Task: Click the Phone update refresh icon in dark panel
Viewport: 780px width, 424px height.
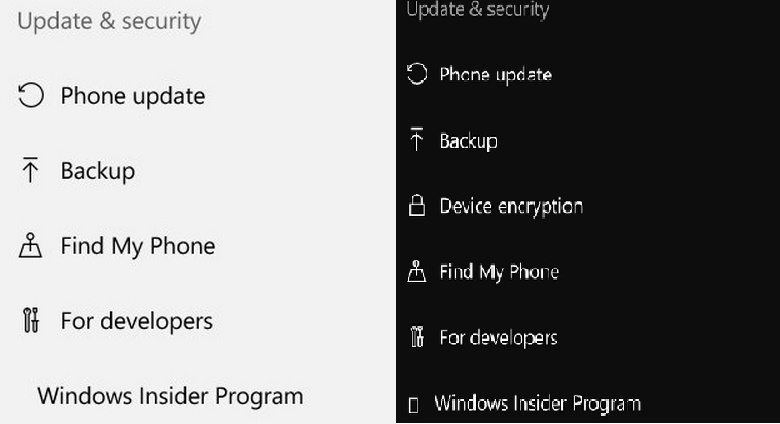Action: tap(417, 75)
